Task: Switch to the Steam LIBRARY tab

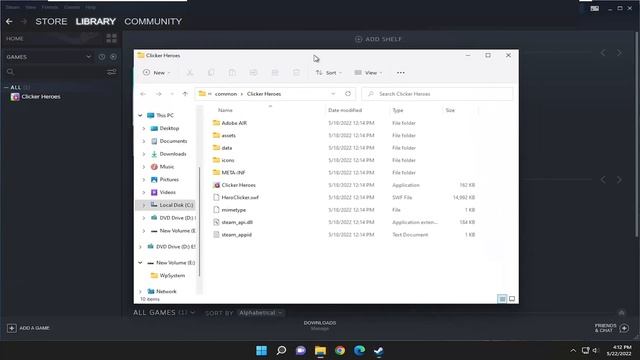Action: point(96,21)
